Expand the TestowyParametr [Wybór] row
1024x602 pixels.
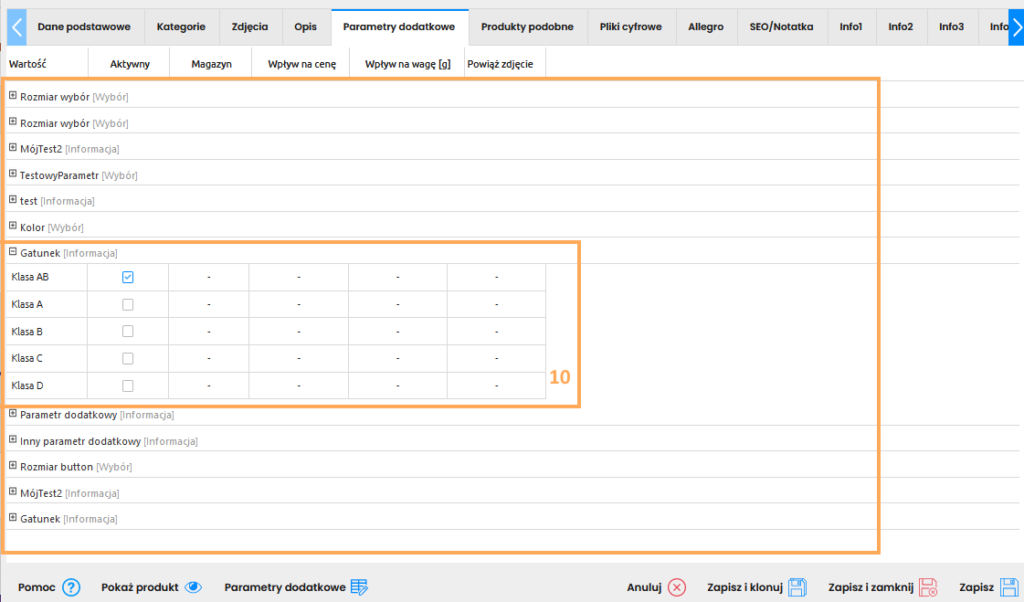tap(13, 175)
